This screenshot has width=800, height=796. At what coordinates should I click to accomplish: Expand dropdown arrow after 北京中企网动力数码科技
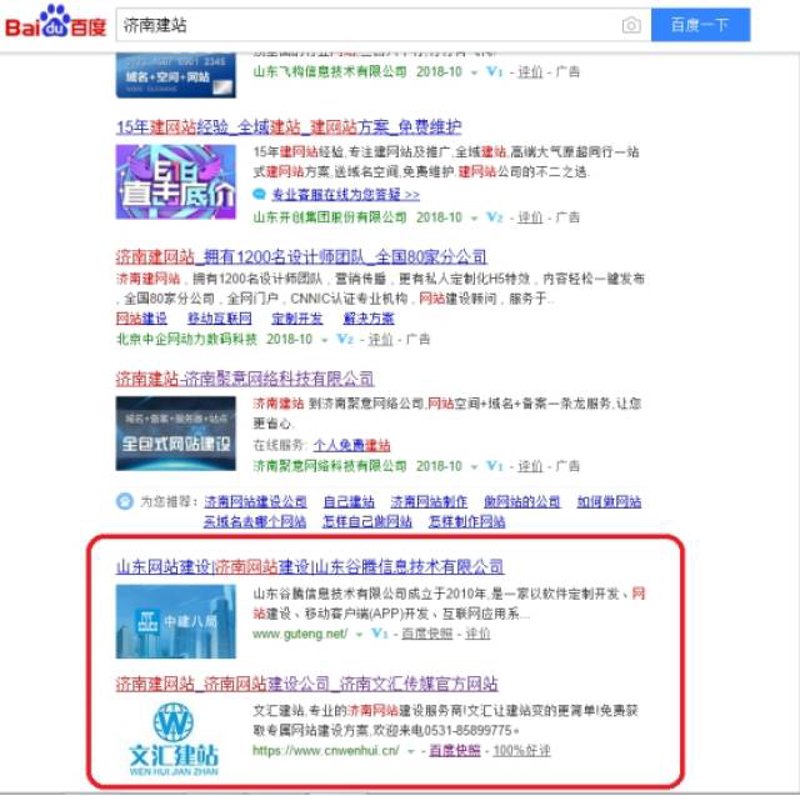pyautogui.click(x=324, y=340)
